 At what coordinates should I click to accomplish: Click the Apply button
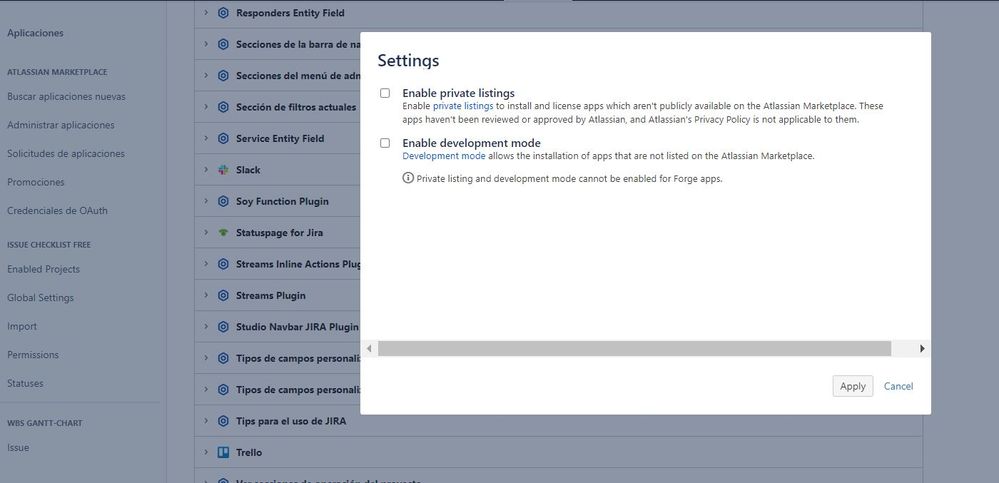[x=852, y=386]
